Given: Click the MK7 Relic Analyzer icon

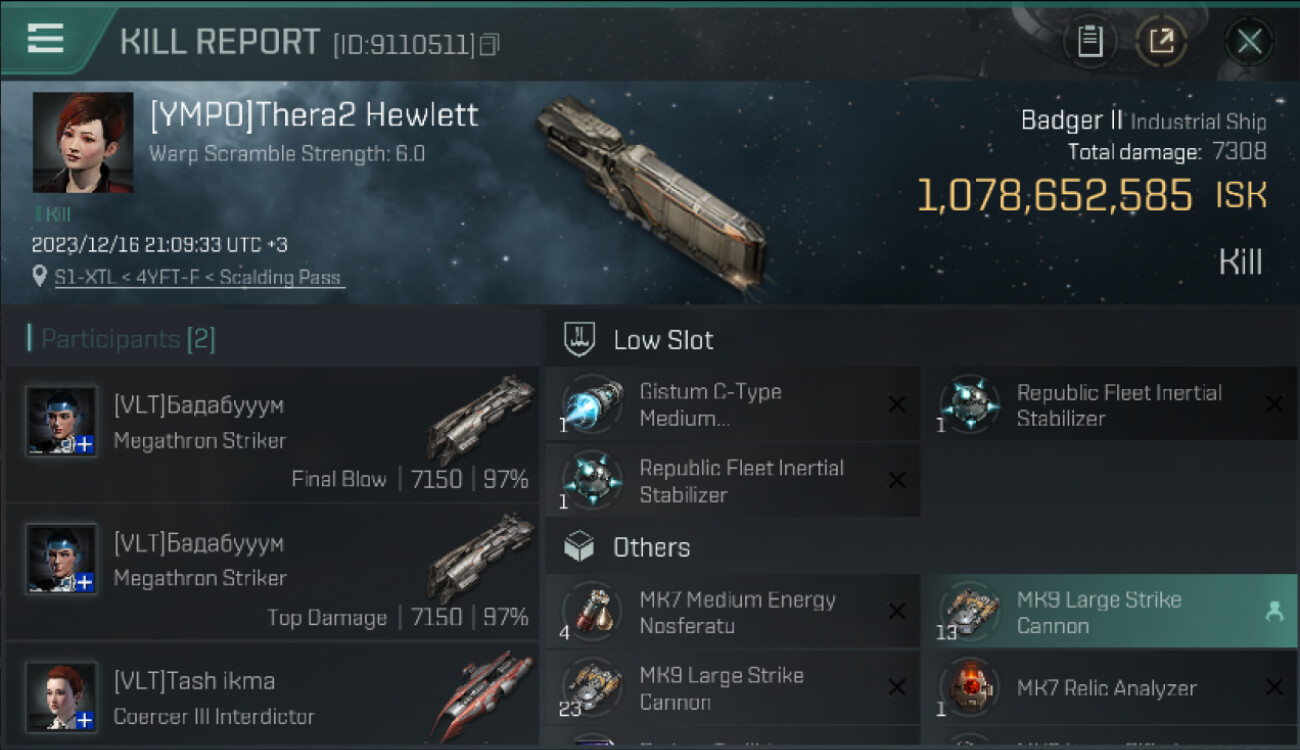Looking at the screenshot, I should click(970, 688).
